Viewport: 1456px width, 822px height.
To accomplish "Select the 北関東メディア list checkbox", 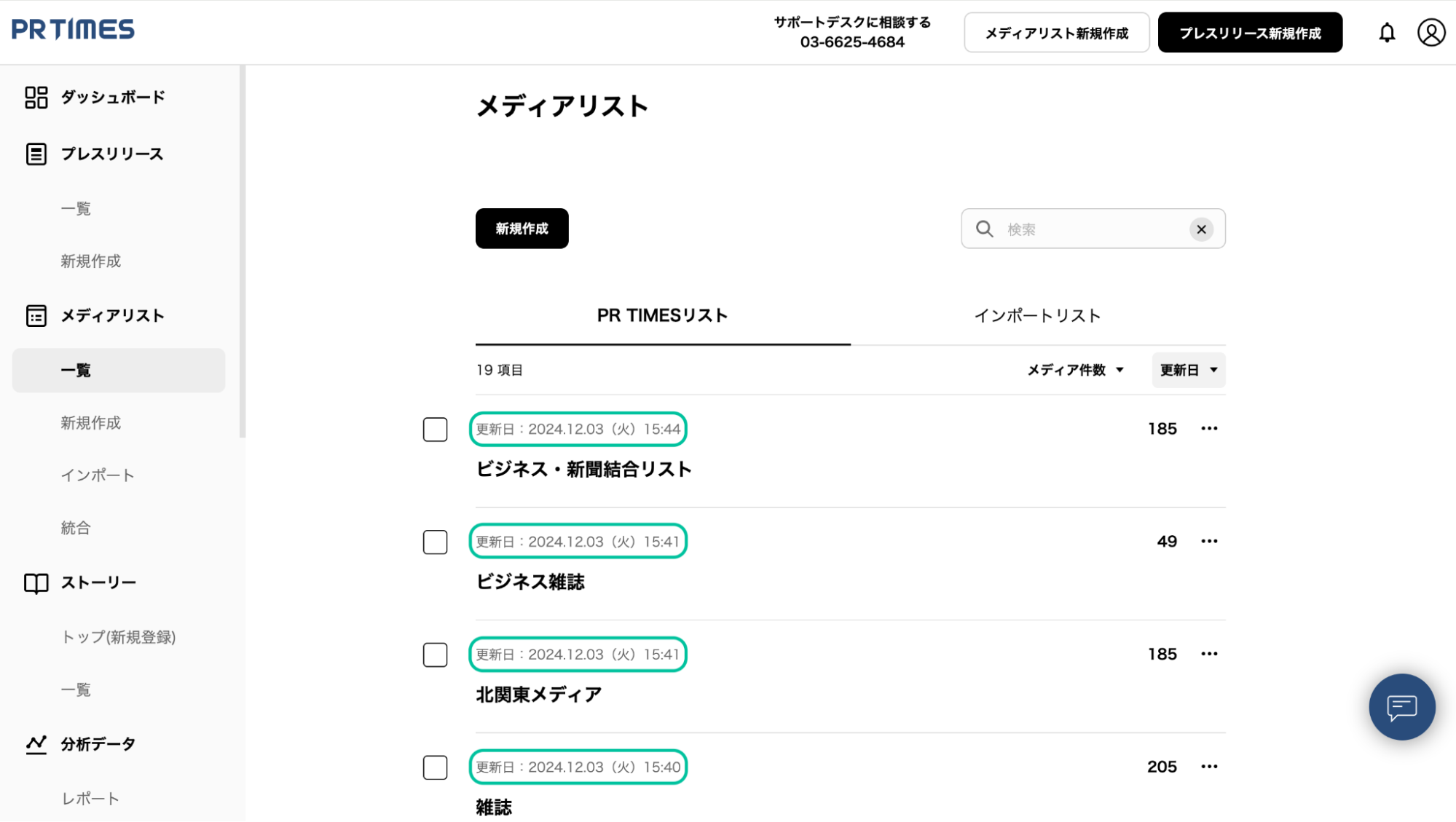I will 435,655.
